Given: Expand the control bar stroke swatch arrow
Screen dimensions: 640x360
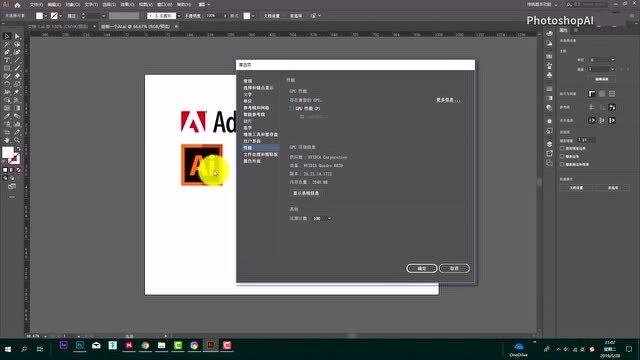Looking at the screenshot, I should click(x=60, y=16).
